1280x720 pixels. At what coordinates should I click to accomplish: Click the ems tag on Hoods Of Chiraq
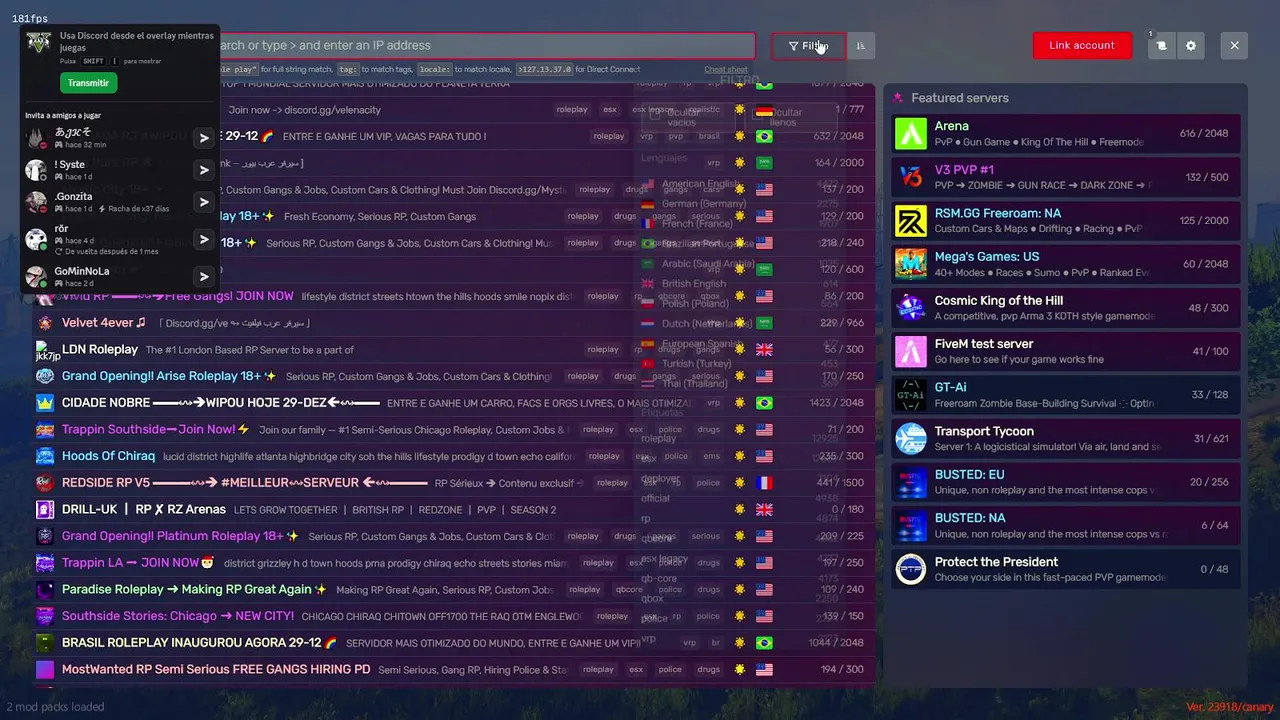pos(711,456)
